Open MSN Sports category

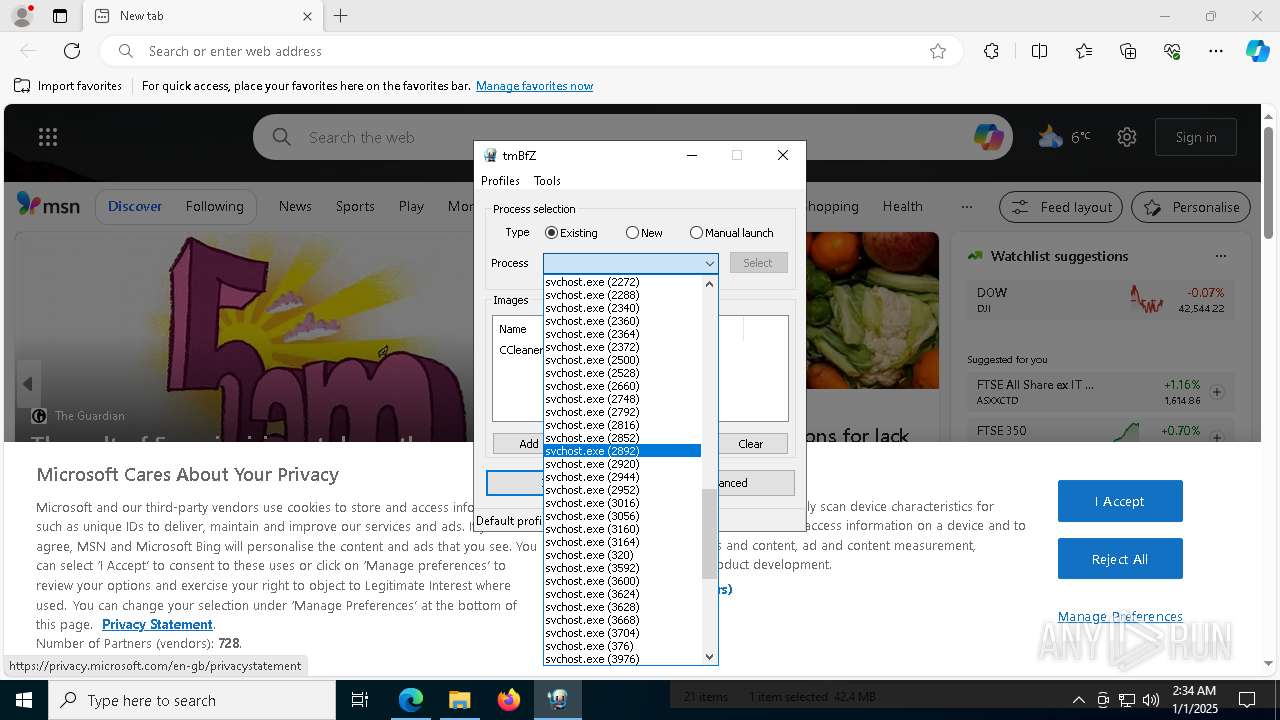[355, 206]
